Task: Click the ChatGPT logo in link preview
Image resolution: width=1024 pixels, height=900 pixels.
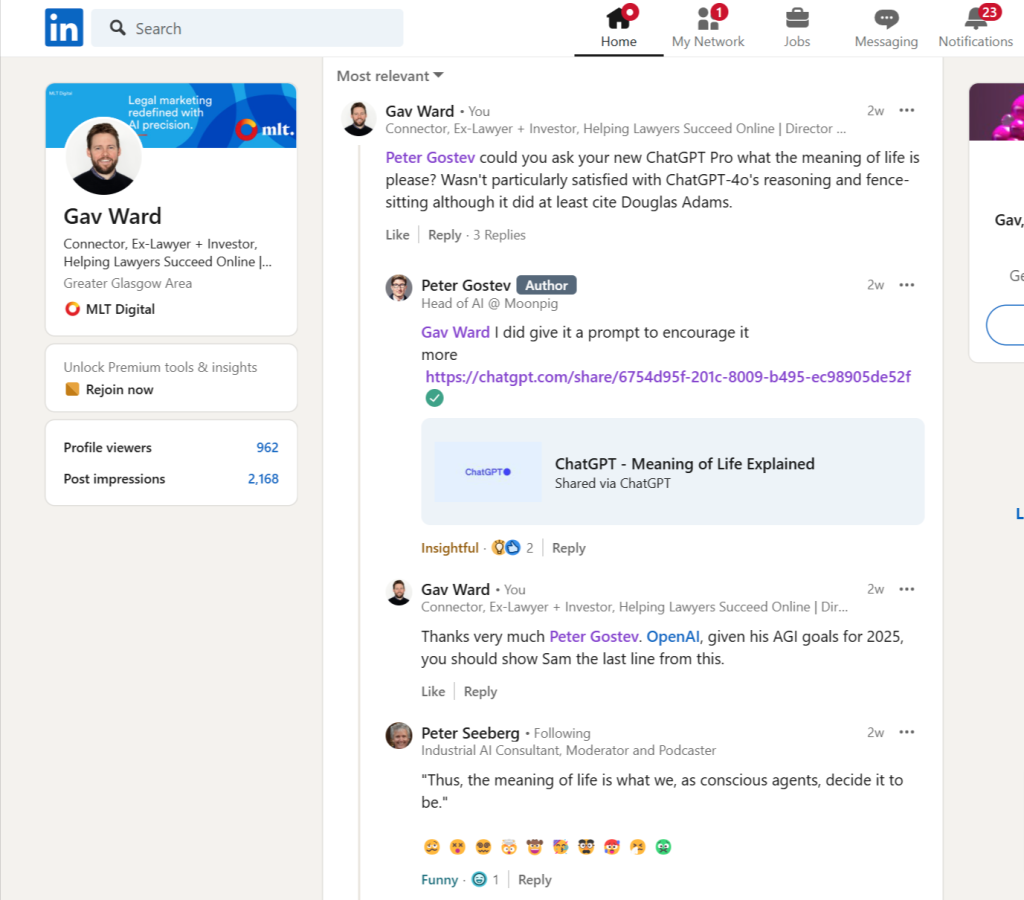Action: [x=488, y=472]
